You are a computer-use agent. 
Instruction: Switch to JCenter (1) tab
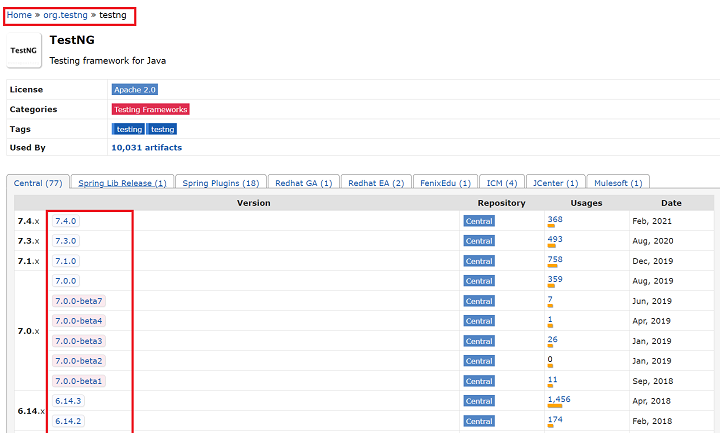pyautogui.click(x=556, y=183)
